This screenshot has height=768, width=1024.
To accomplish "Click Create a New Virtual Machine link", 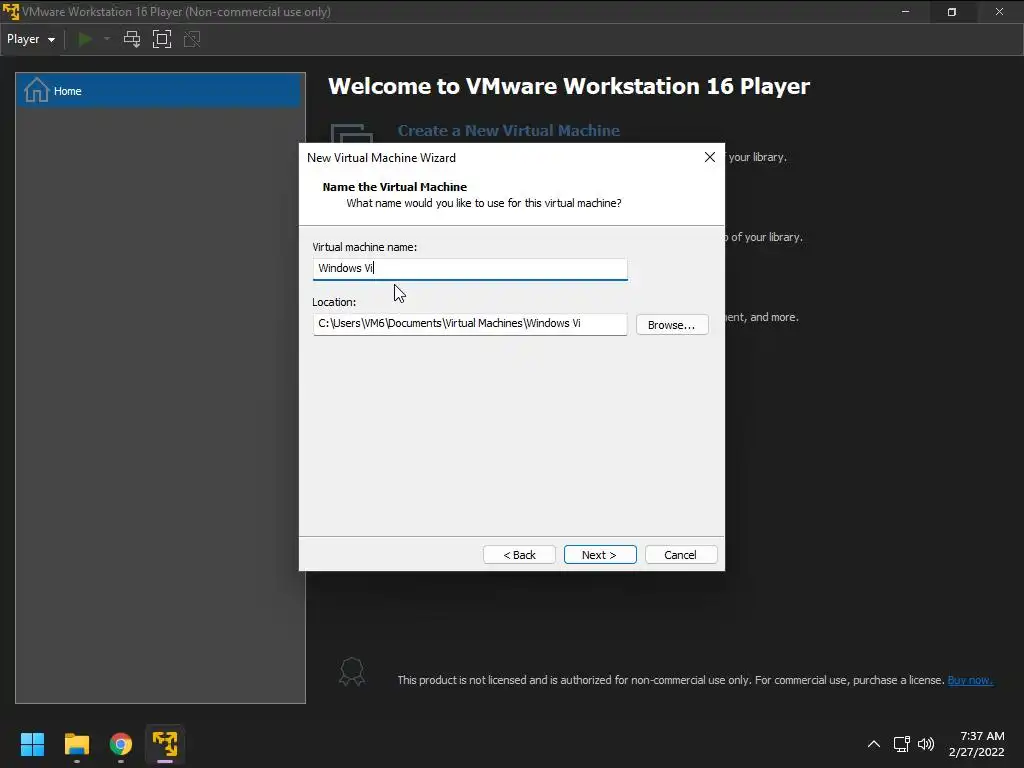I will click(x=509, y=131).
